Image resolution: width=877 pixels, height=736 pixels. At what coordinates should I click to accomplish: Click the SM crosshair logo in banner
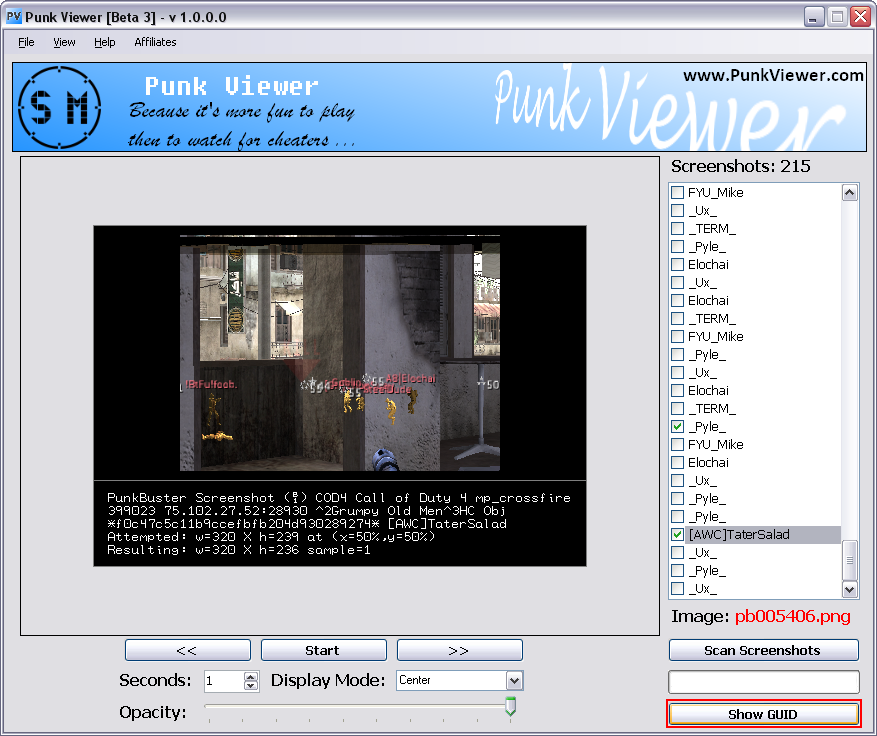pos(59,107)
